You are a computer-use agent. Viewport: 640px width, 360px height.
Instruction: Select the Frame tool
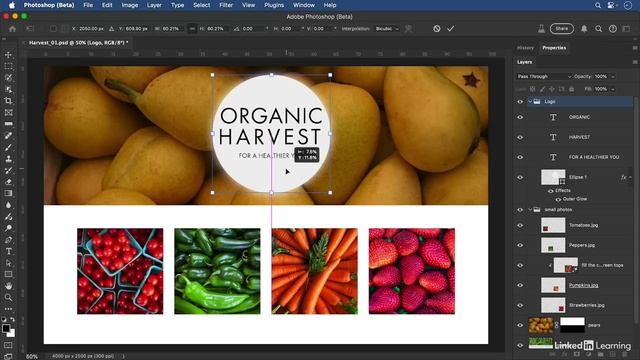[x=8, y=112]
